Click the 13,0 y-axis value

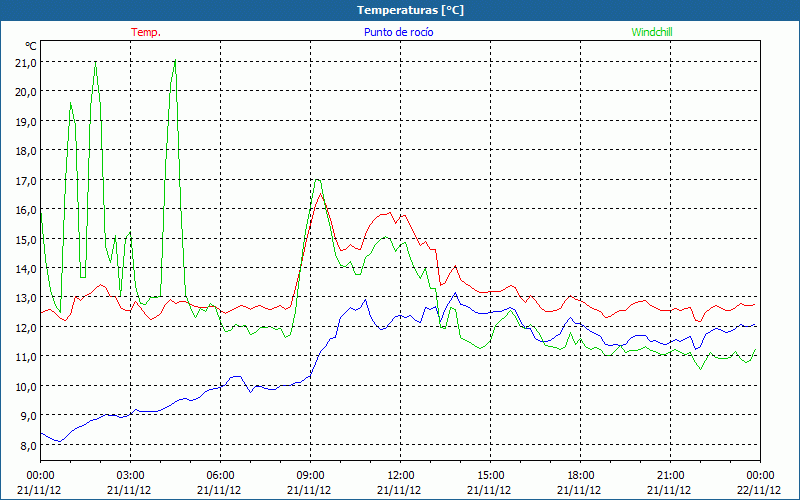tap(28, 298)
